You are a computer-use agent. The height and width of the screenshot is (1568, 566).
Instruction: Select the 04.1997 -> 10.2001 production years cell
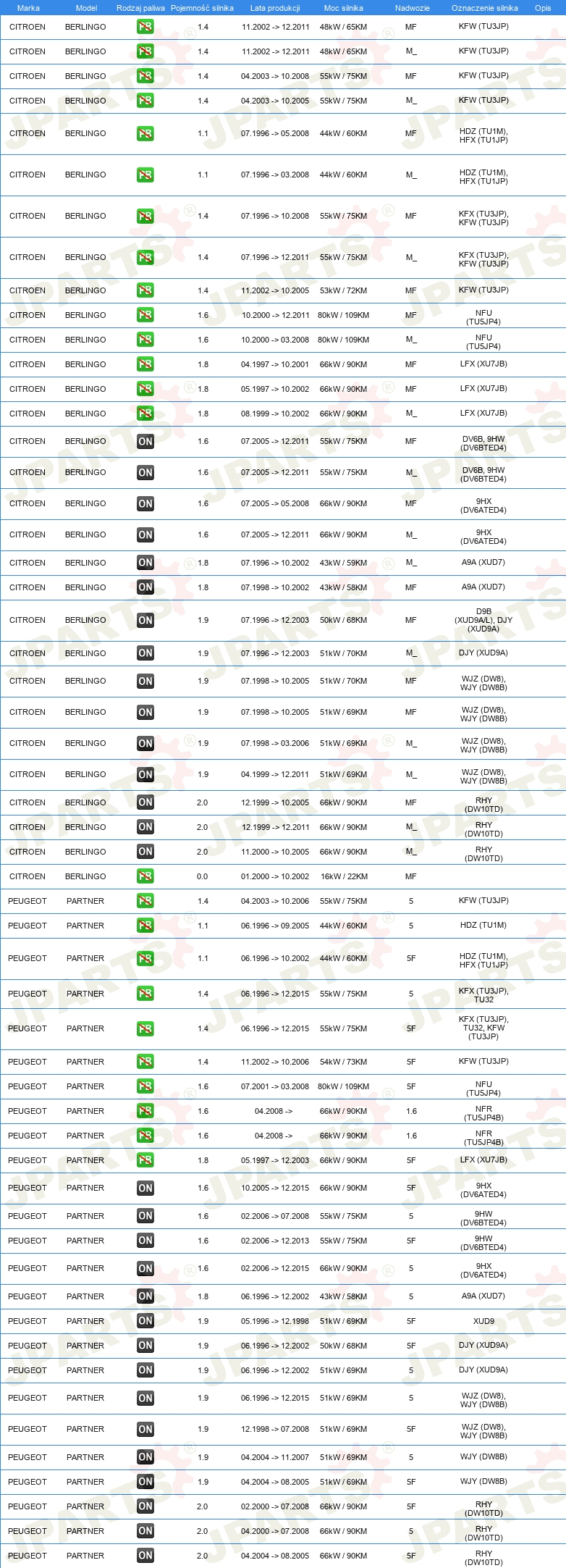(x=275, y=364)
